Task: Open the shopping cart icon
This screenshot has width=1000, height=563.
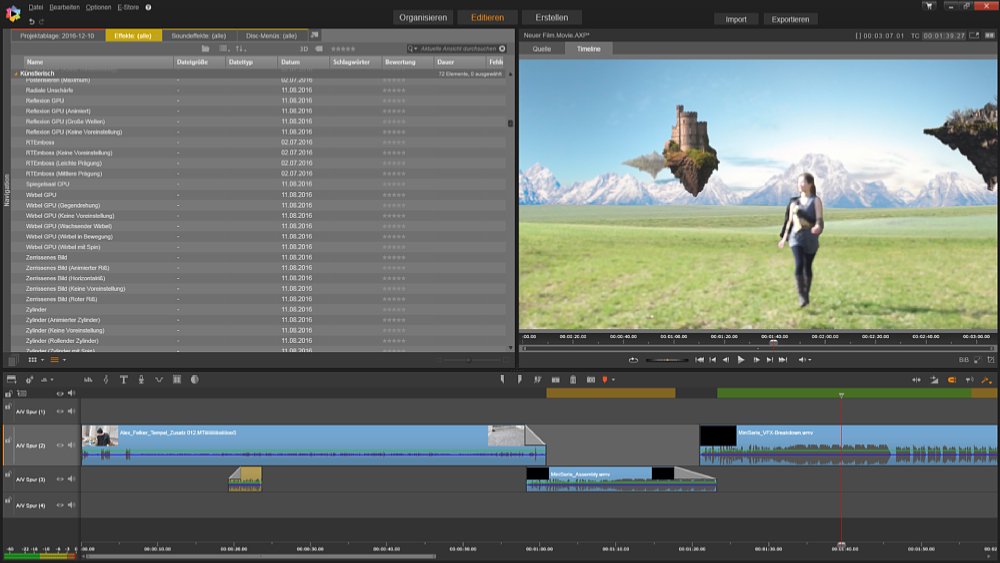Action: pyautogui.click(x=930, y=6)
